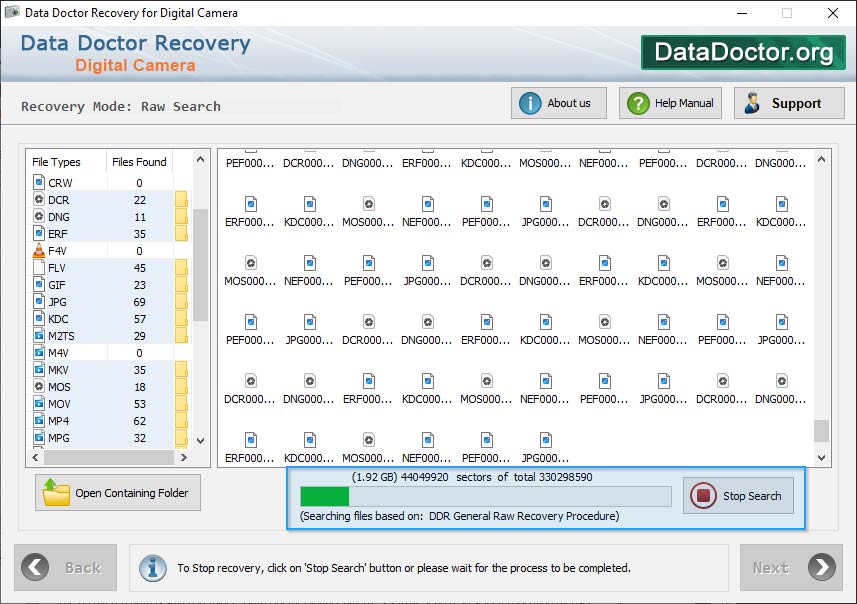
Task: Click the blue info icon in the status message
Action: tap(153, 568)
